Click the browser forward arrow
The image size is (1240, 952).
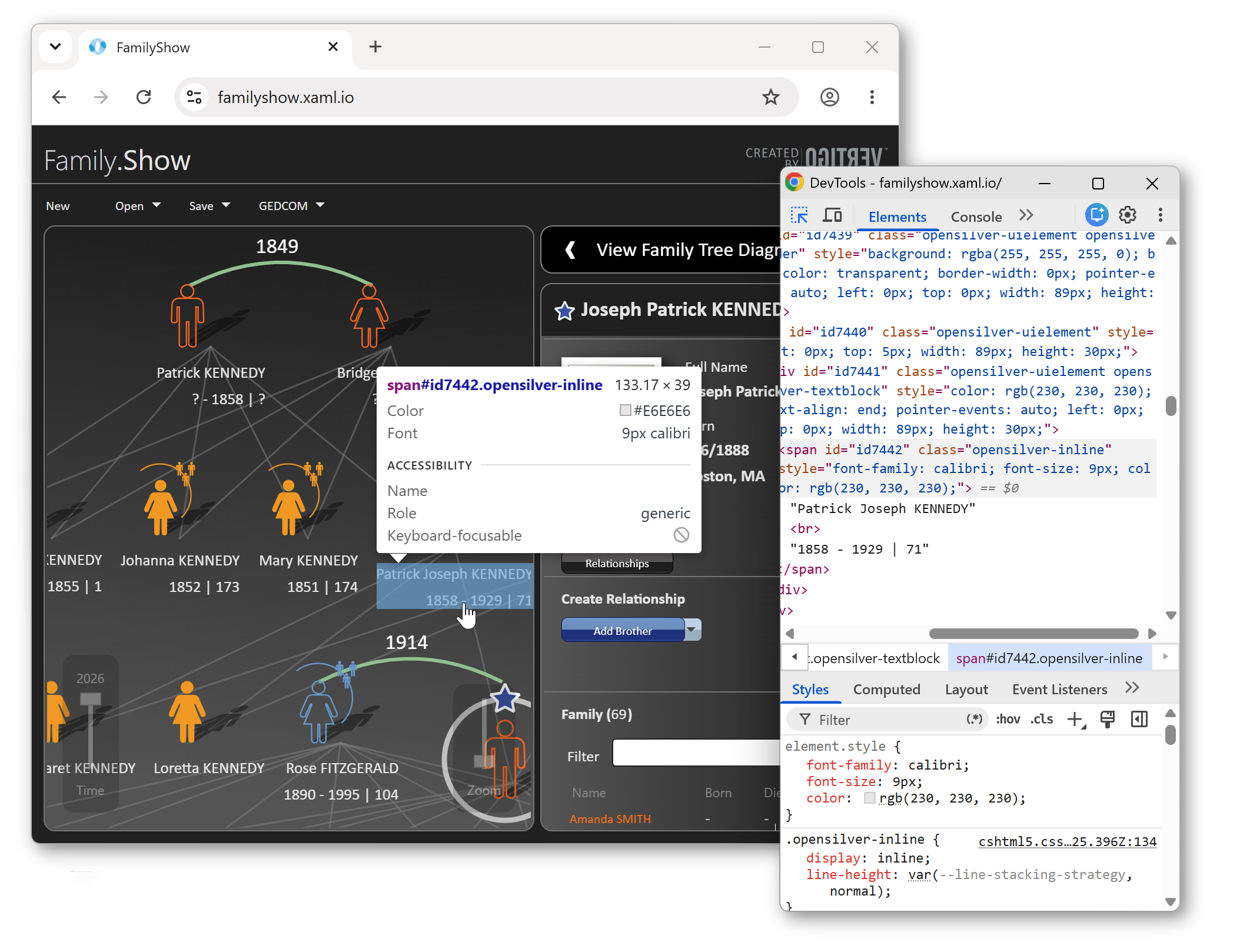(101, 97)
